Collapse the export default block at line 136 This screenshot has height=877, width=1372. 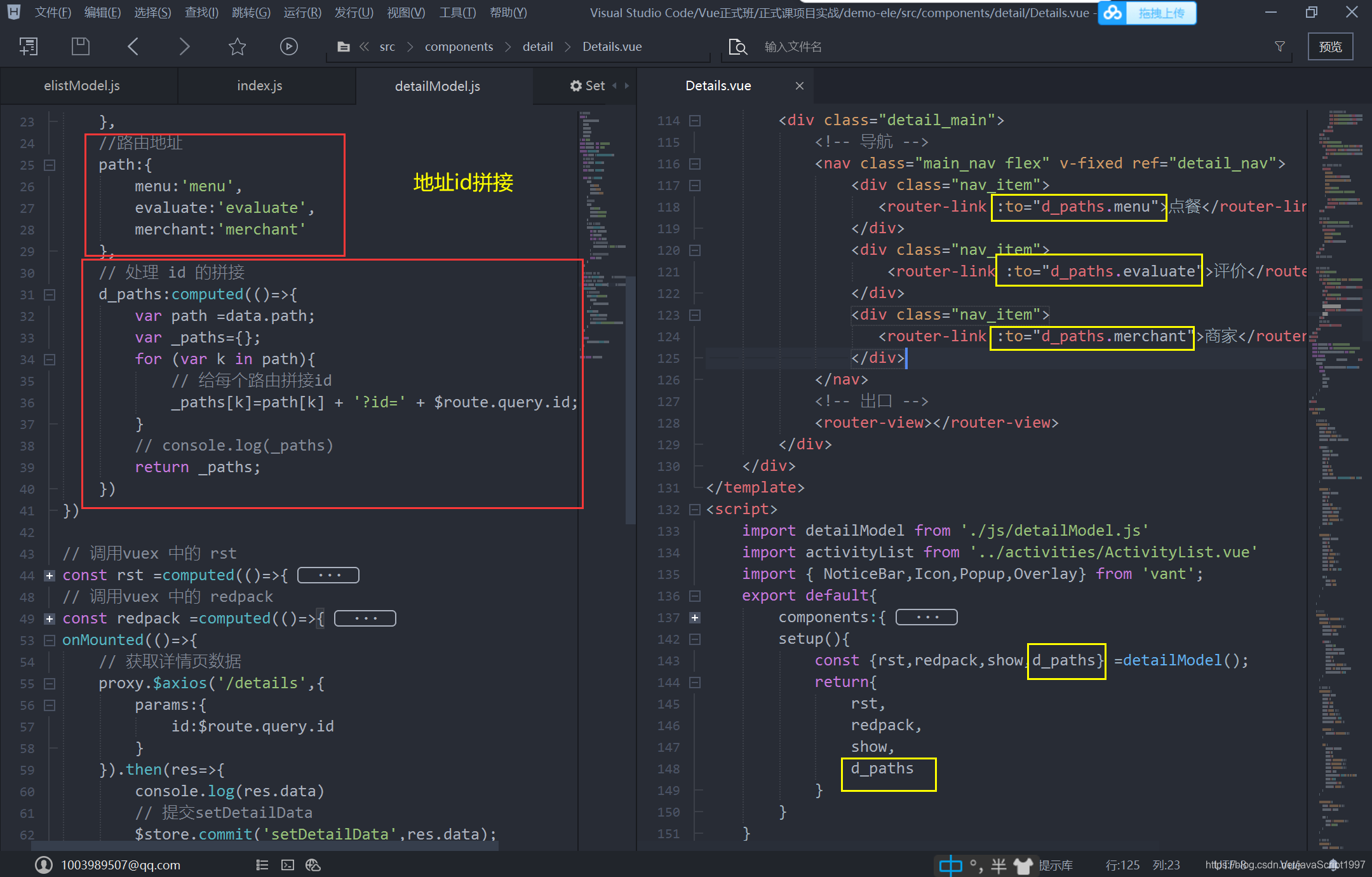[695, 596]
